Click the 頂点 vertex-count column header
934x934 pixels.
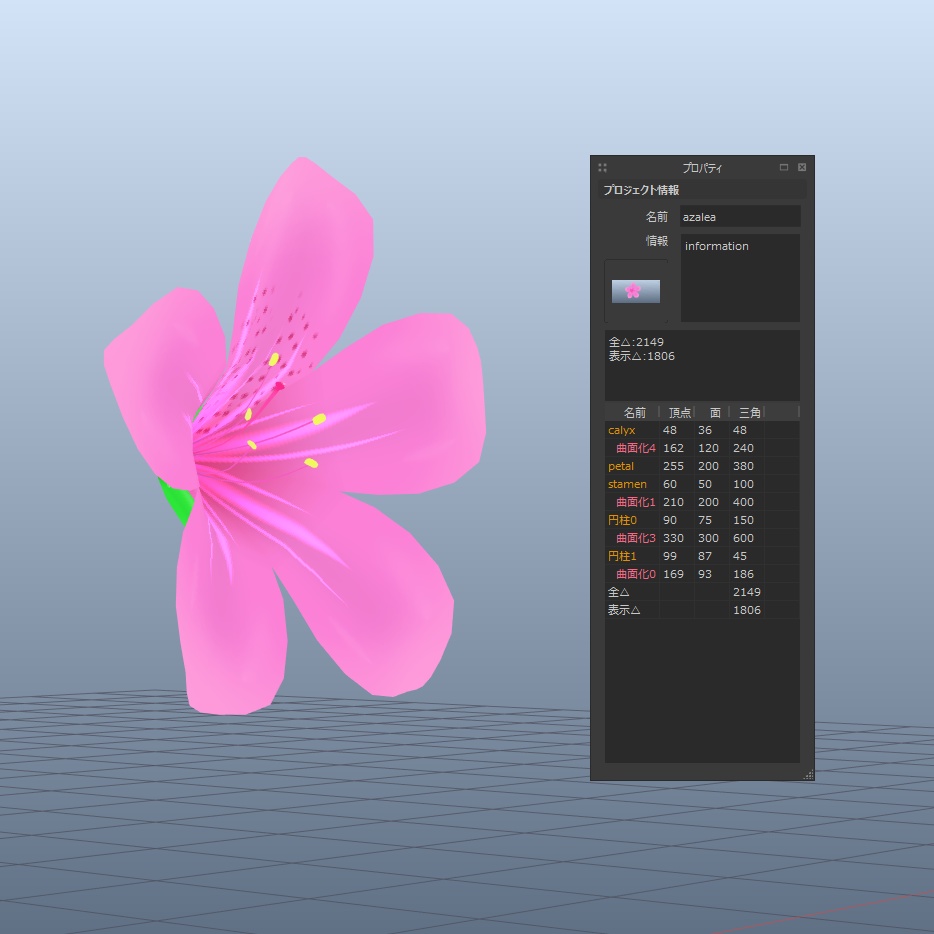tap(679, 412)
